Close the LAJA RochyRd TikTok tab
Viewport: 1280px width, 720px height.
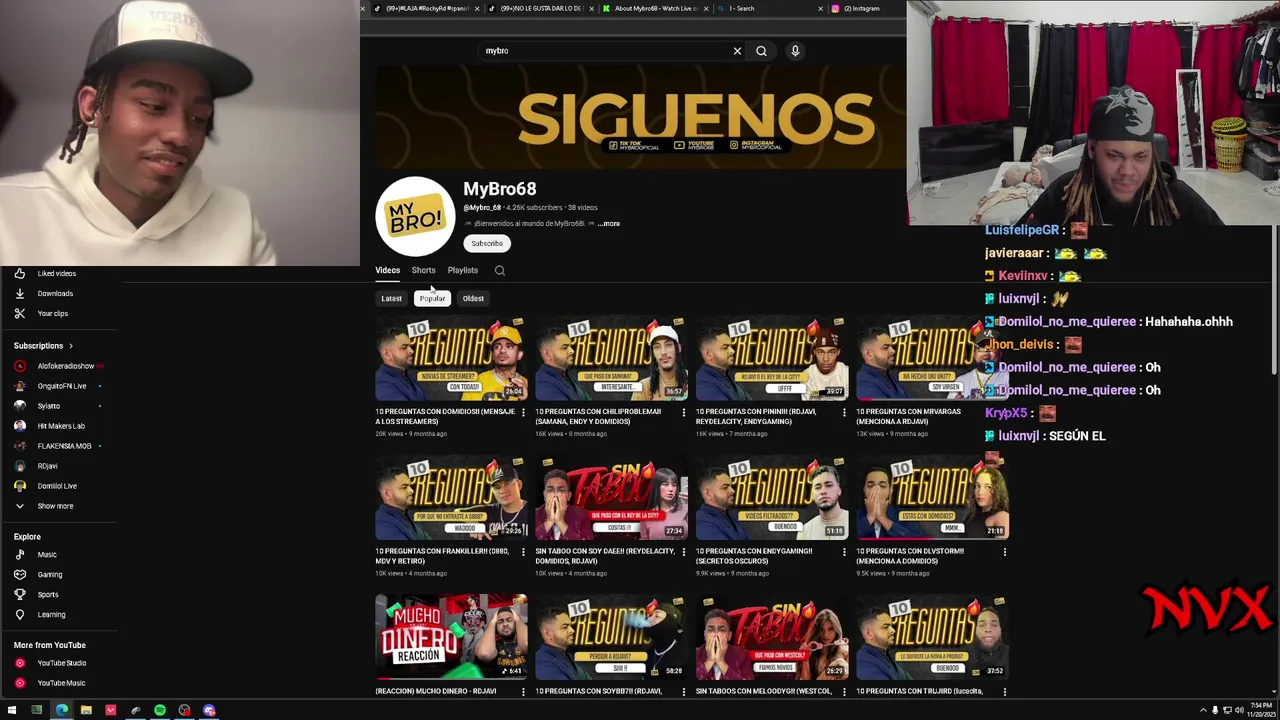(477, 8)
